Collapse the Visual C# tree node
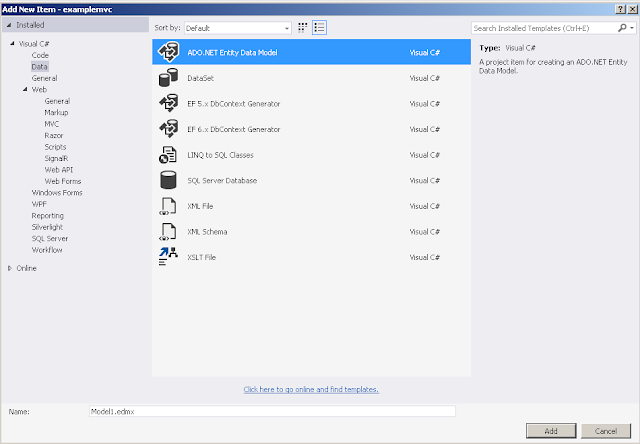 pyautogui.click(x=12, y=43)
